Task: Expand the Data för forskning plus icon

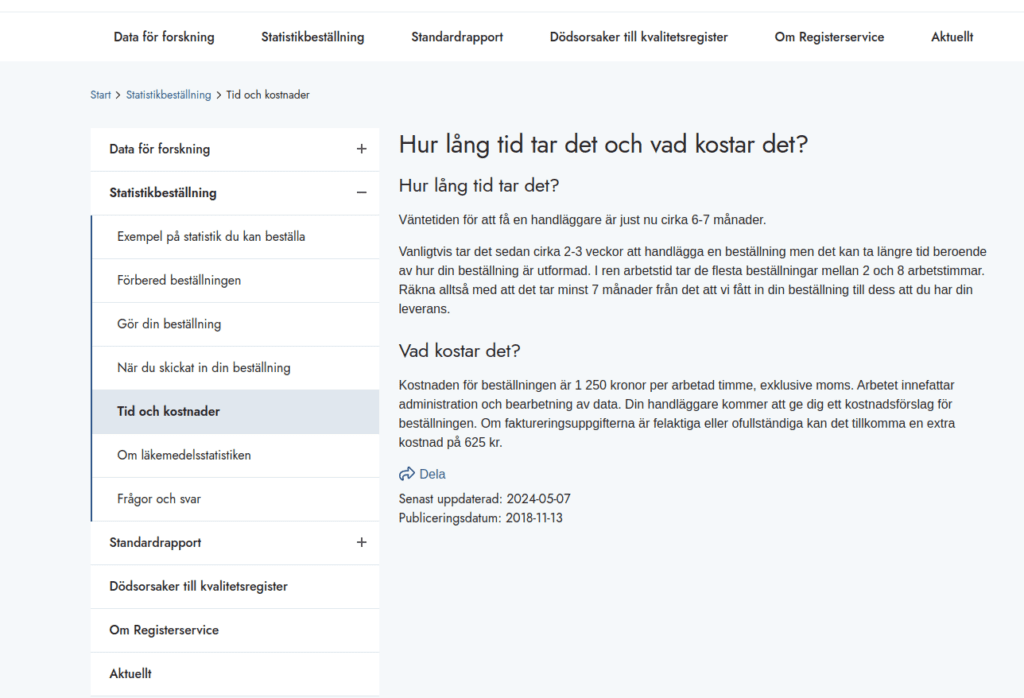Action: pyautogui.click(x=361, y=149)
